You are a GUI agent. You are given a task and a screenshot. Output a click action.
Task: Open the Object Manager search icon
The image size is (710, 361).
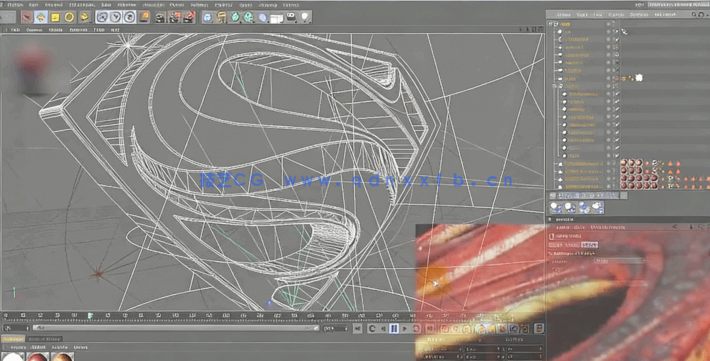point(694,14)
